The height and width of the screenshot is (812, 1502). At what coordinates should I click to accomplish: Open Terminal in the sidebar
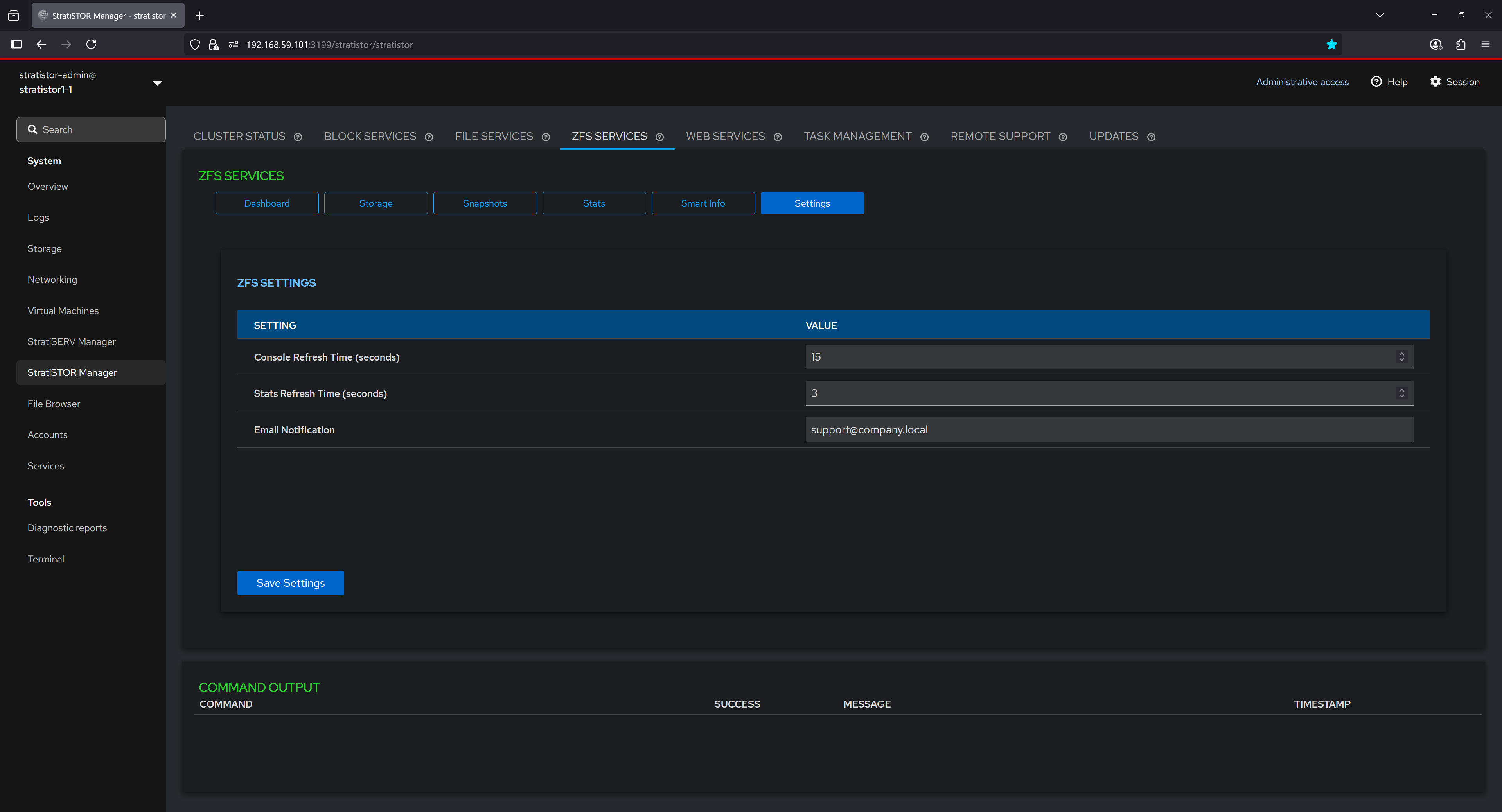coord(45,559)
